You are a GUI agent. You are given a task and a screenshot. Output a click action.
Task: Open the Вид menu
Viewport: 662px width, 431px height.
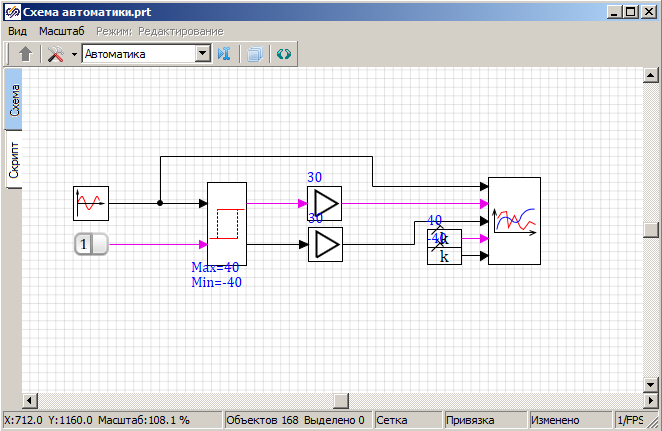point(18,31)
